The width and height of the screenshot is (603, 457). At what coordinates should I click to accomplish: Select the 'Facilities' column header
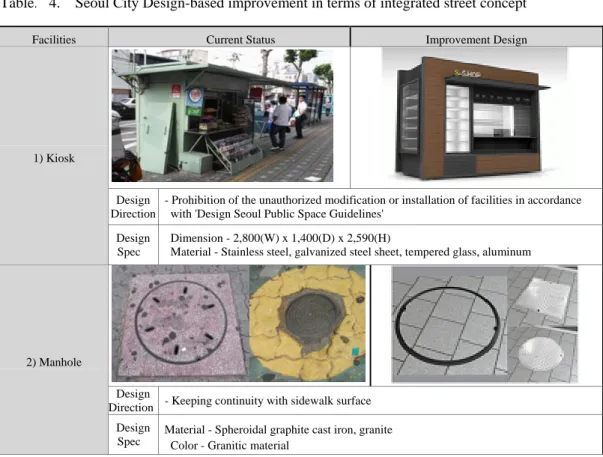click(54, 40)
